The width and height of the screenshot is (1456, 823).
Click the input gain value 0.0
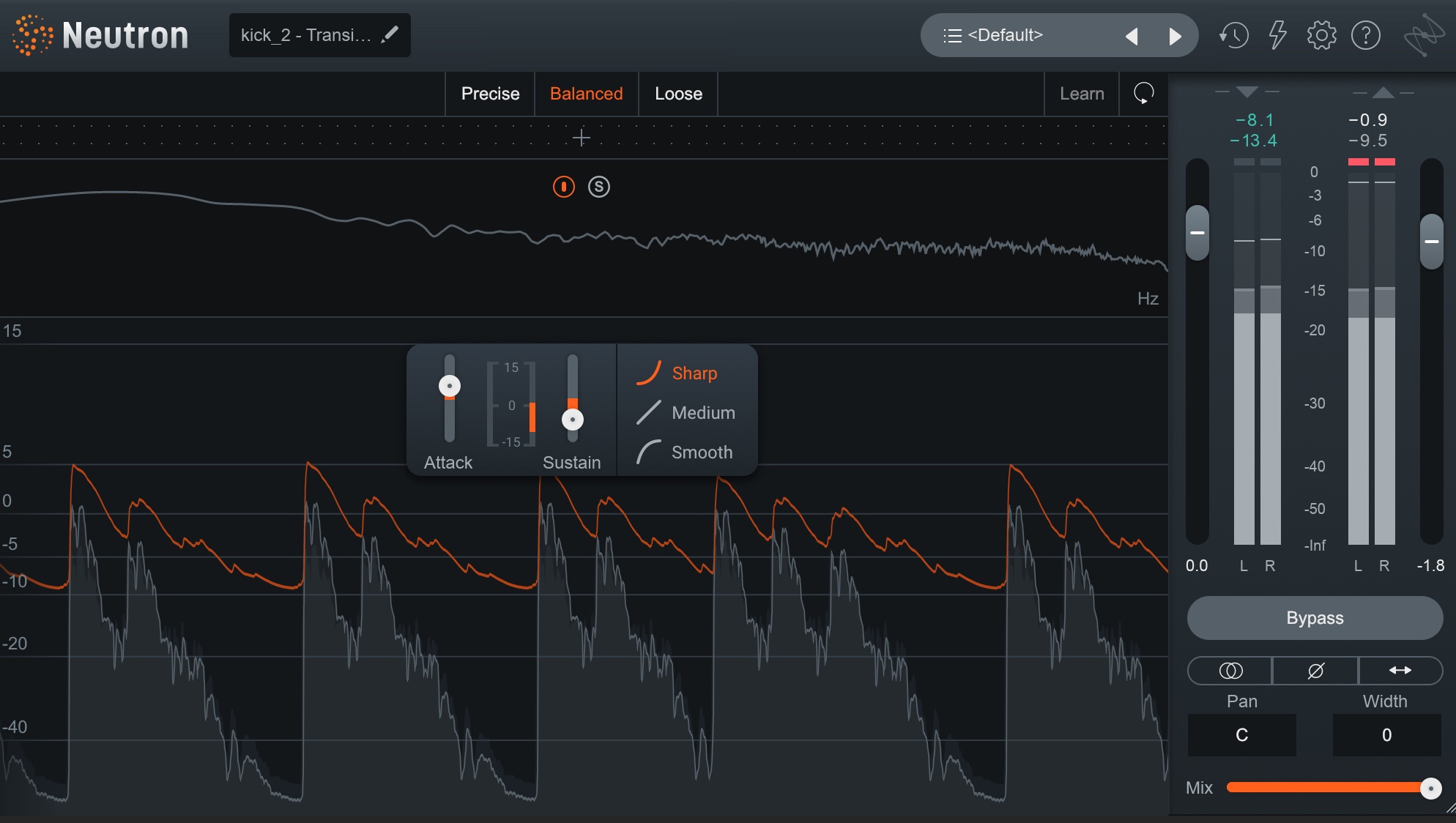1197,565
